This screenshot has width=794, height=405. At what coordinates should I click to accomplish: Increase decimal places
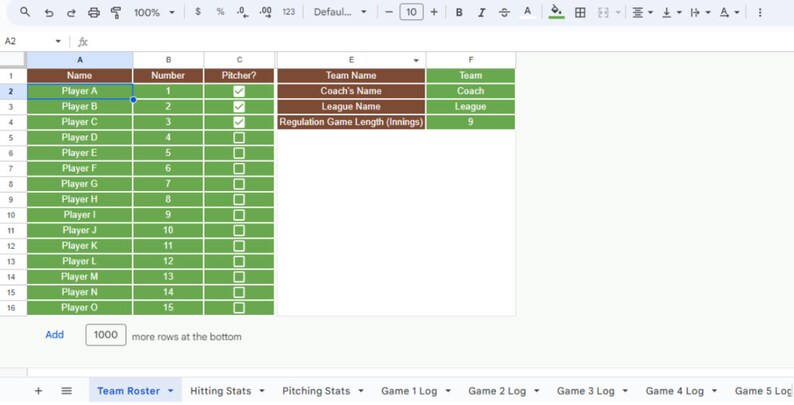tap(265, 12)
